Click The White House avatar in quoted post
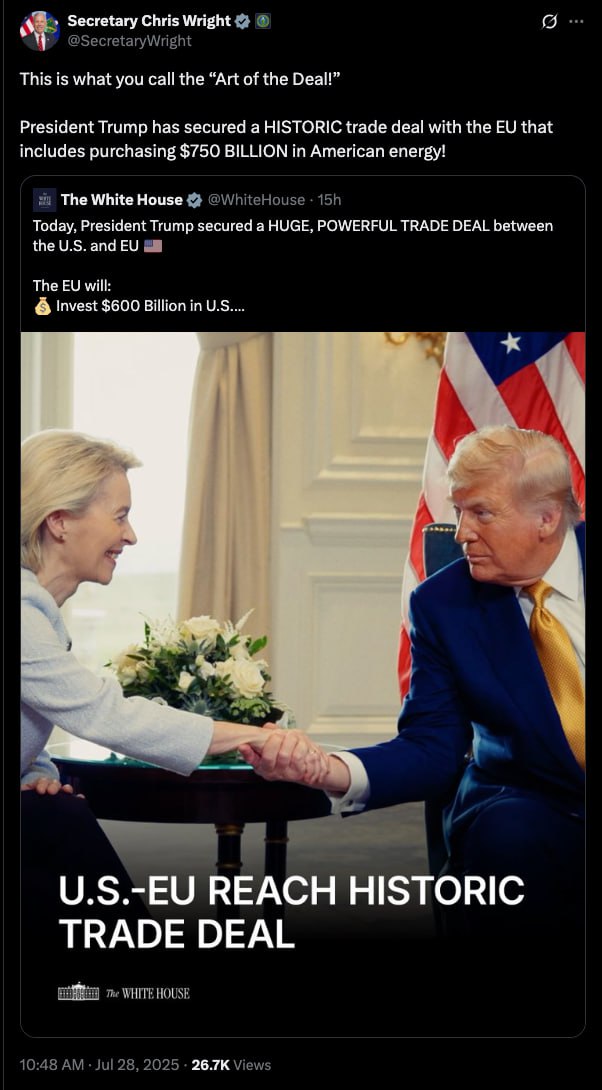Image resolution: width=602 pixels, height=1090 pixels. [x=44, y=200]
